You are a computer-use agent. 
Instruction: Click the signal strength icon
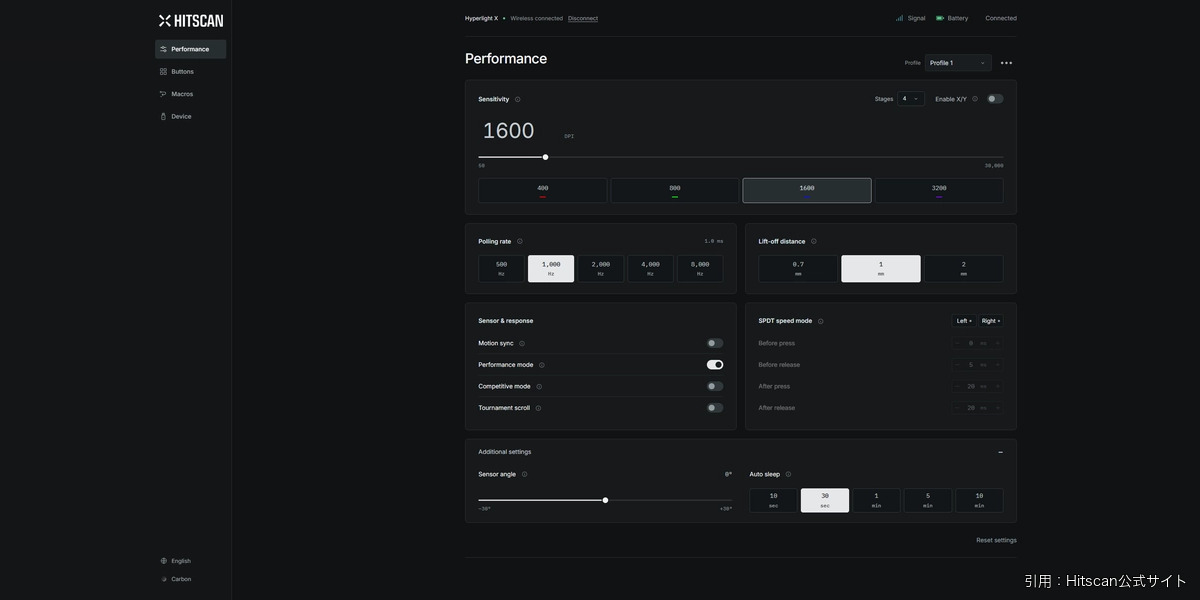click(x=899, y=18)
